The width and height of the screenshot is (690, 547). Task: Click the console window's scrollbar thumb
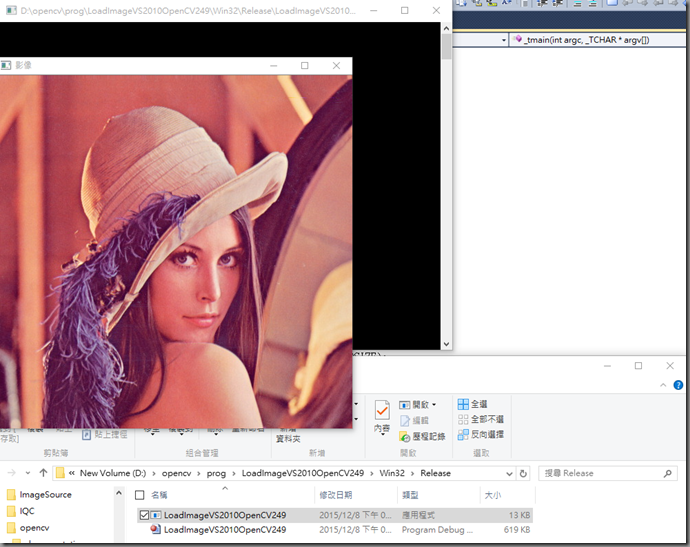446,47
